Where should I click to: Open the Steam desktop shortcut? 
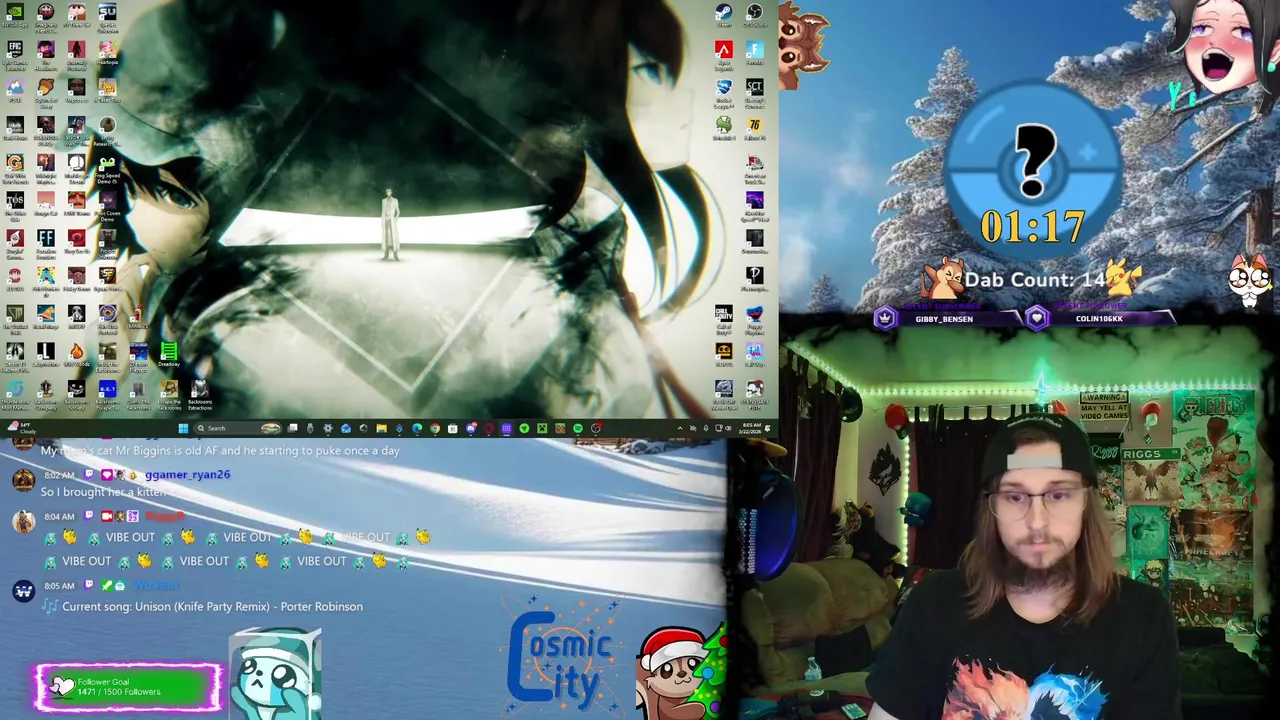click(x=723, y=13)
